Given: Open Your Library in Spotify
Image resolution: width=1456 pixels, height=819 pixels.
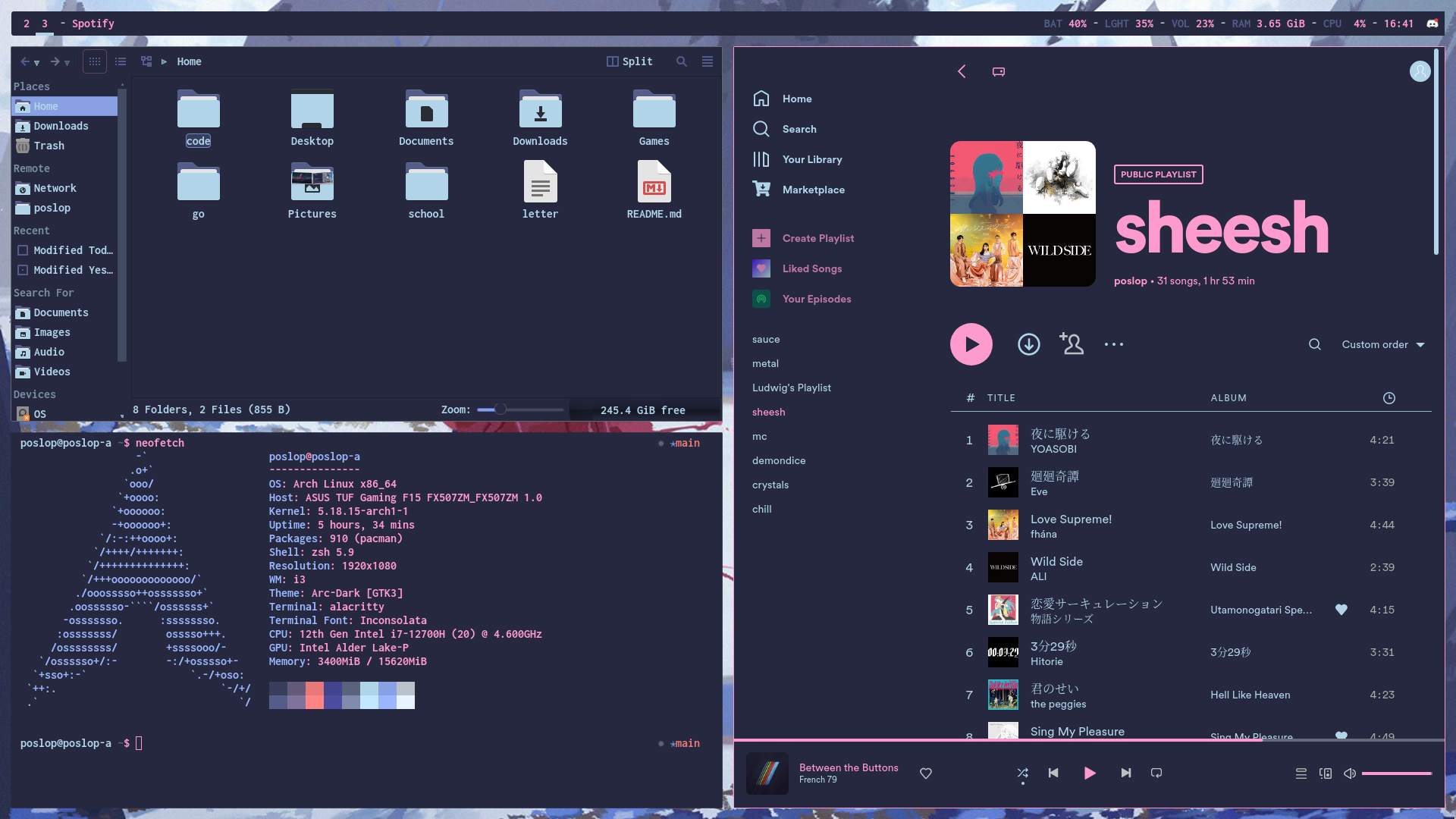Looking at the screenshot, I should [x=811, y=159].
